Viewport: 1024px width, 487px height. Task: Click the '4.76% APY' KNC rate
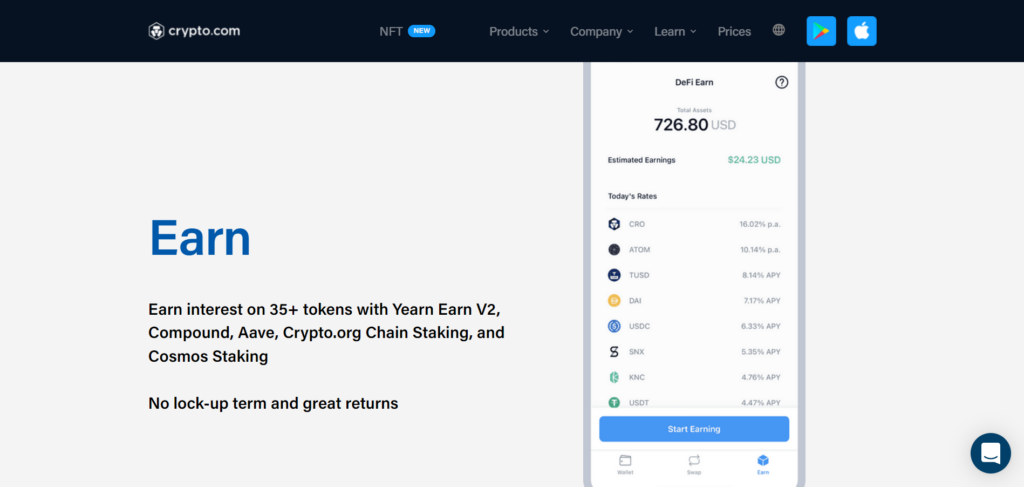tap(761, 377)
